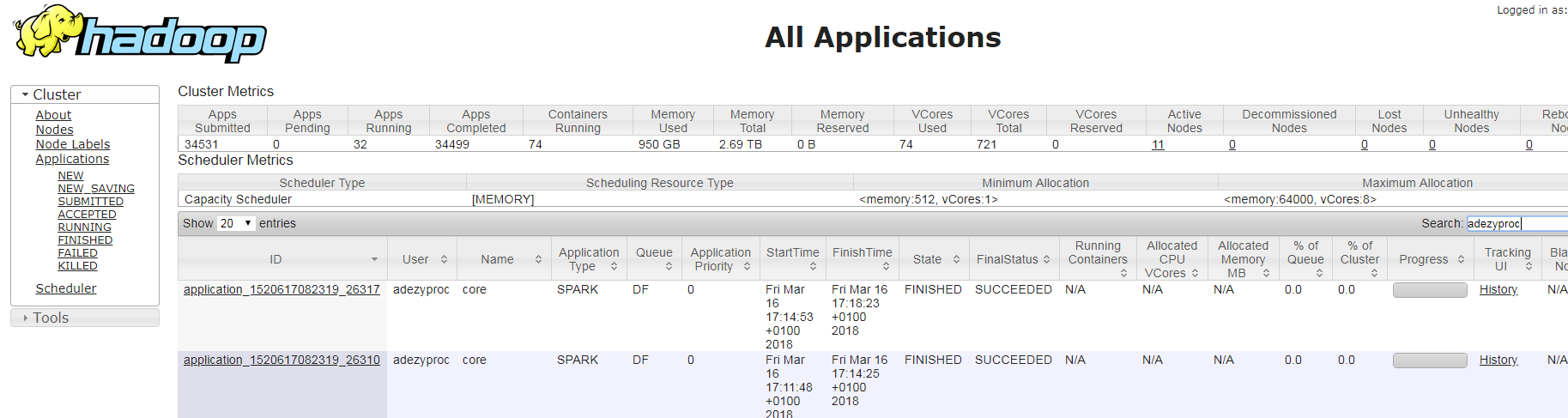Click progress bar of first application
The width and height of the screenshot is (1568, 418).
tap(1429, 290)
